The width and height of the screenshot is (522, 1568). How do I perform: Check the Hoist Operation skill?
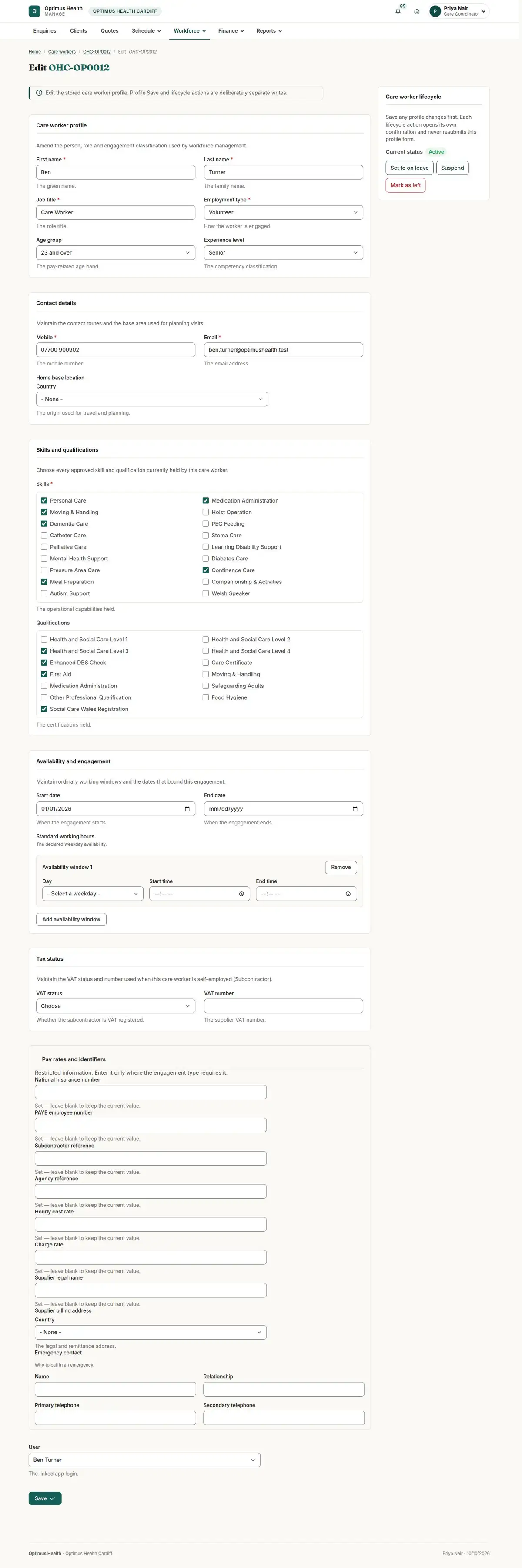206,513
